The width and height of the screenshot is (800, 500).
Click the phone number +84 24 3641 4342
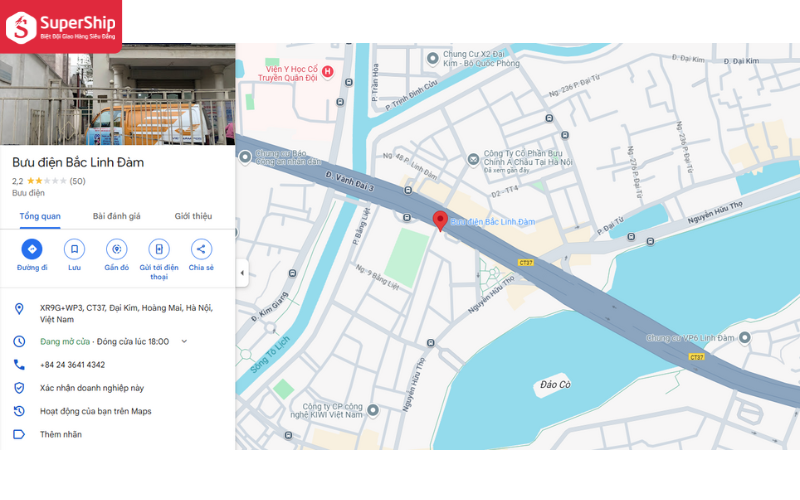pyautogui.click(x=72, y=365)
